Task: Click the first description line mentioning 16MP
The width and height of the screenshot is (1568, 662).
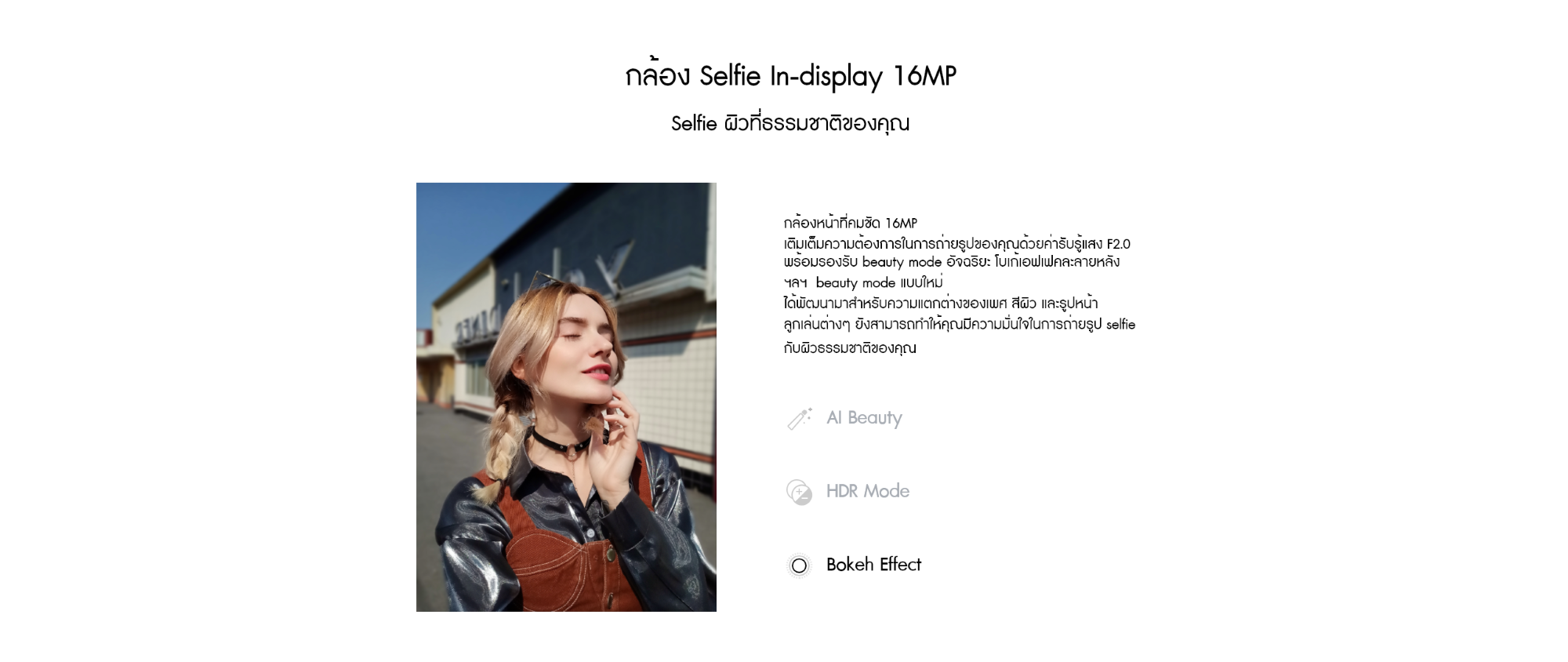Action: (x=851, y=223)
